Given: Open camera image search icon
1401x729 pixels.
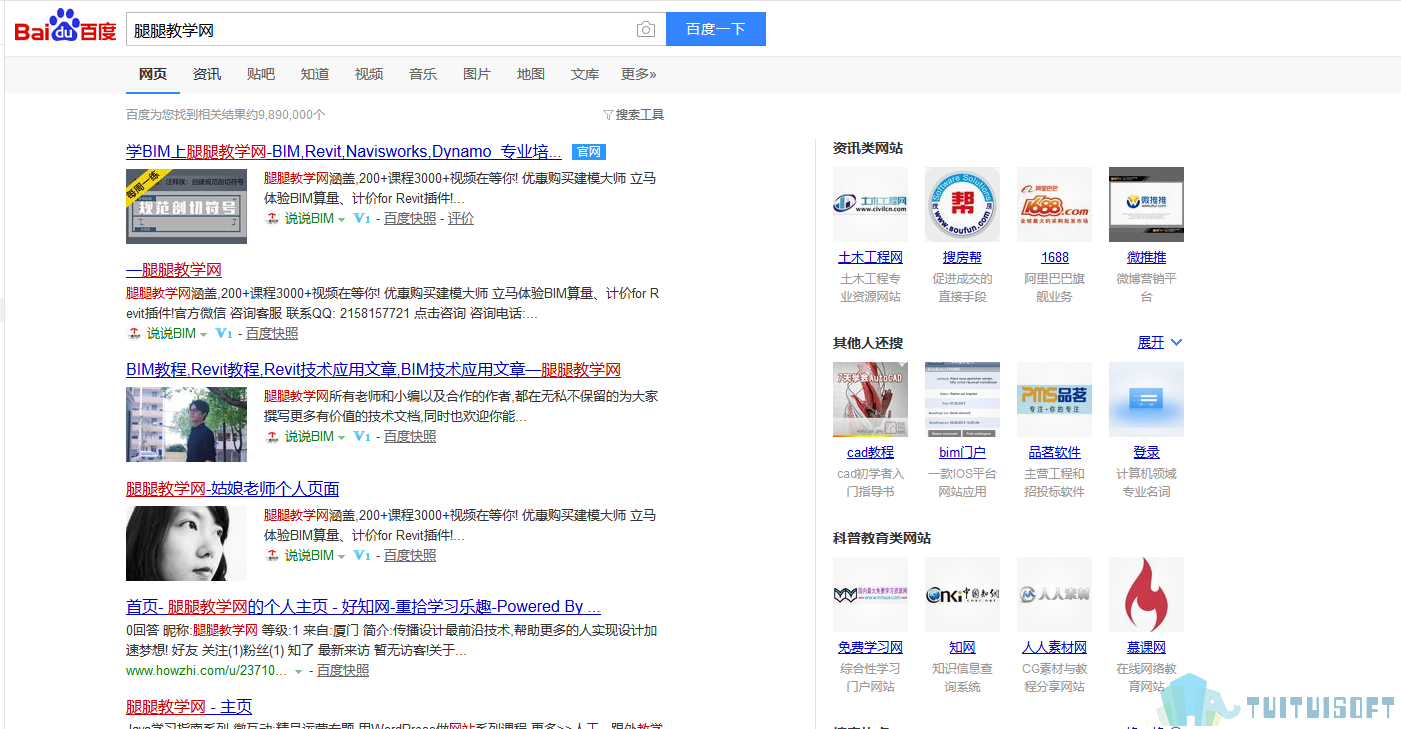Looking at the screenshot, I should pyautogui.click(x=646, y=29).
